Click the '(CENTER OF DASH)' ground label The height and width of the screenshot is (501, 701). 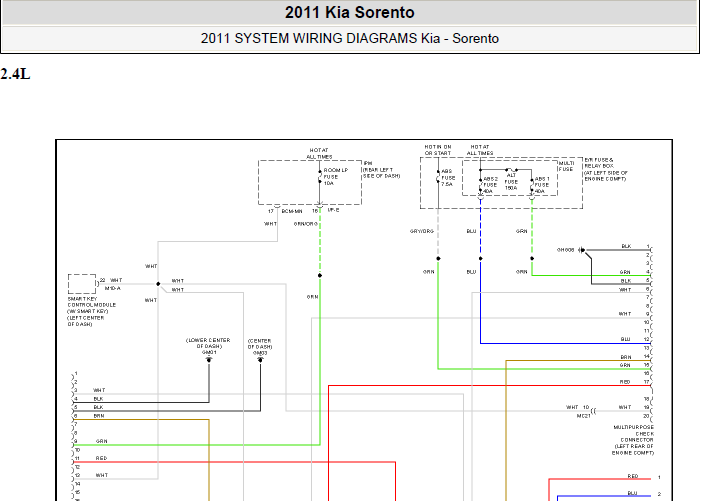click(x=260, y=344)
